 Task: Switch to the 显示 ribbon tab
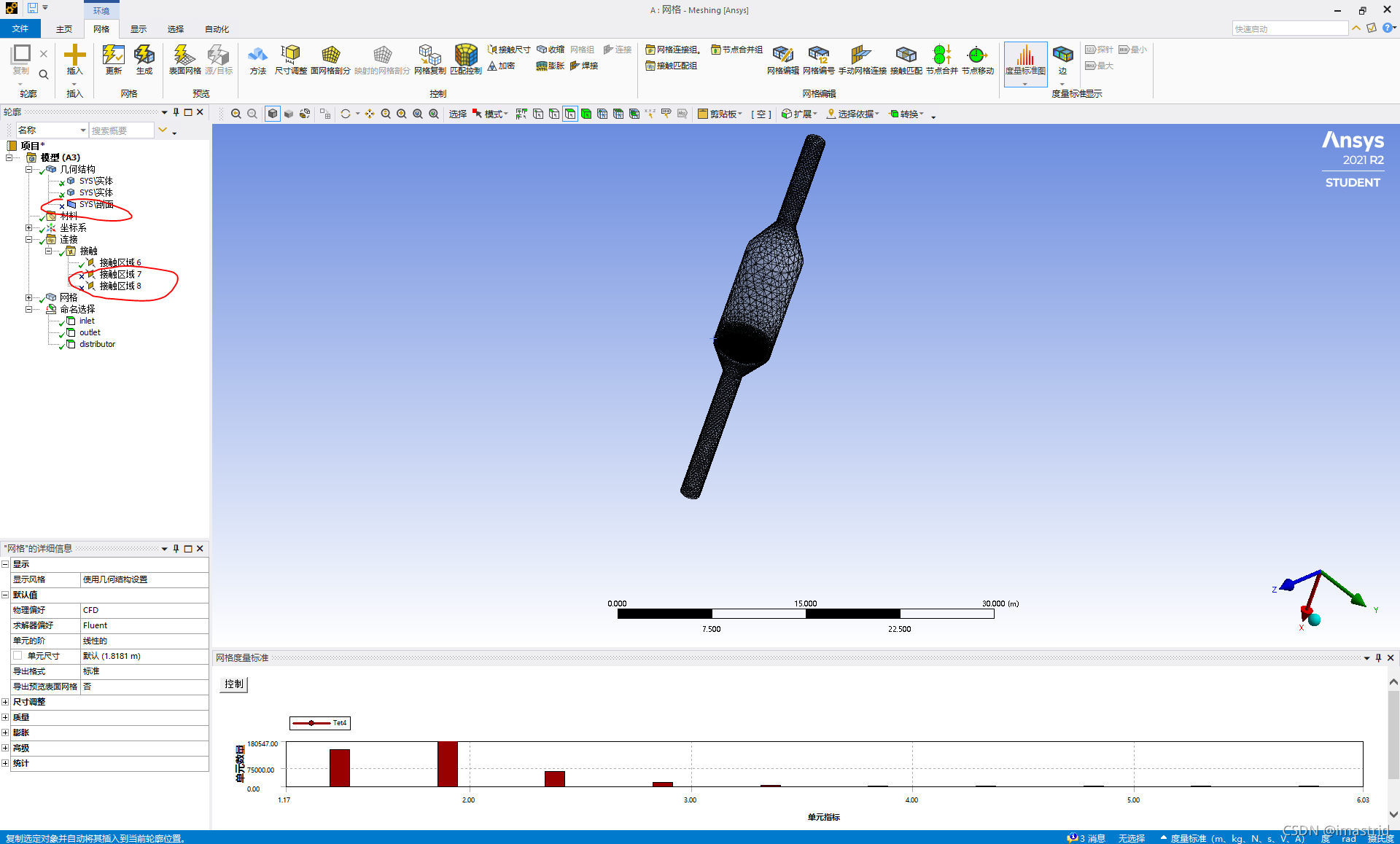pyautogui.click(x=139, y=29)
